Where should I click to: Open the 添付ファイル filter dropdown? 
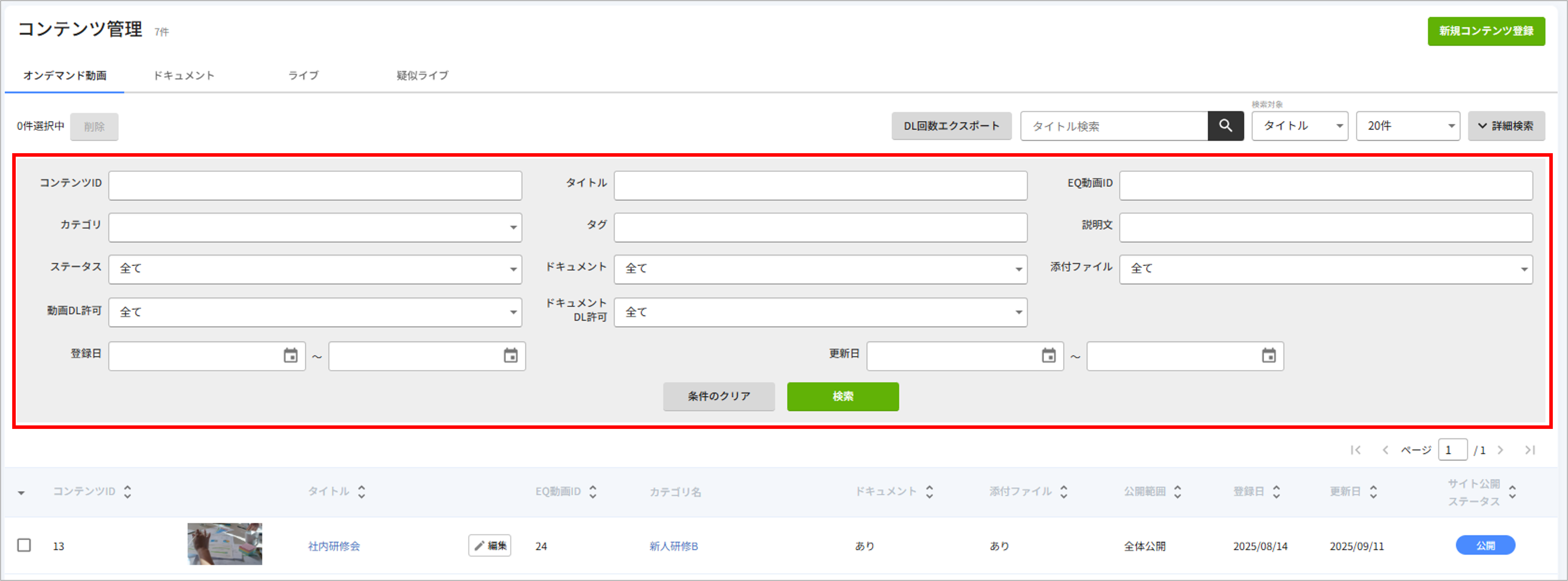click(1326, 269)
